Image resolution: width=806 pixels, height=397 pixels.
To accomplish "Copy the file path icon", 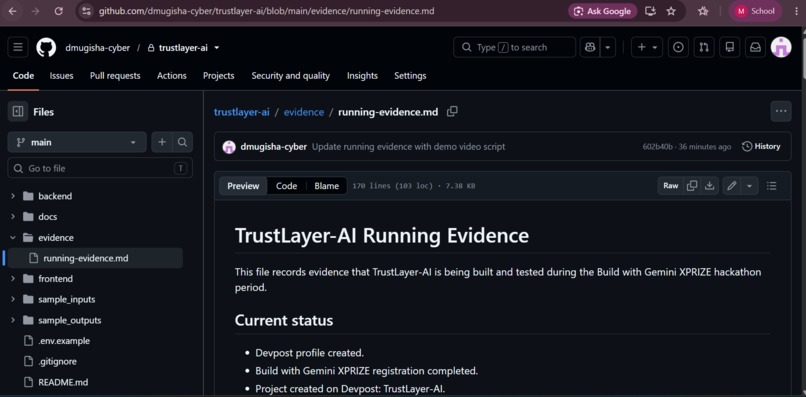I will (452, 112).
